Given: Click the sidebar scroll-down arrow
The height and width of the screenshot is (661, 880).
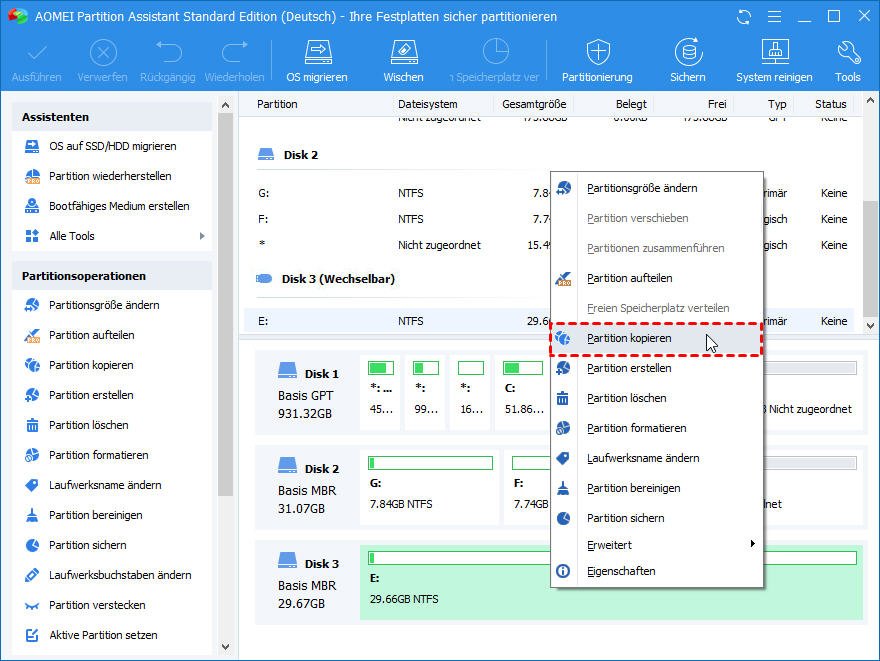Looking at the screenshot, I should pyautogui.click(x=226, y=647).
